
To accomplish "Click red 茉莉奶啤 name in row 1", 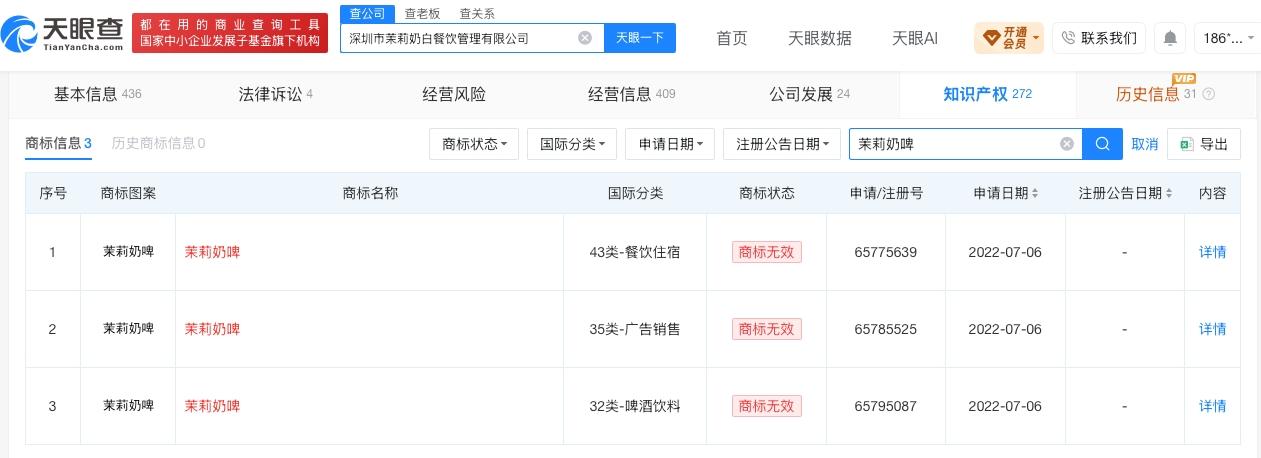I will [212, 252].
